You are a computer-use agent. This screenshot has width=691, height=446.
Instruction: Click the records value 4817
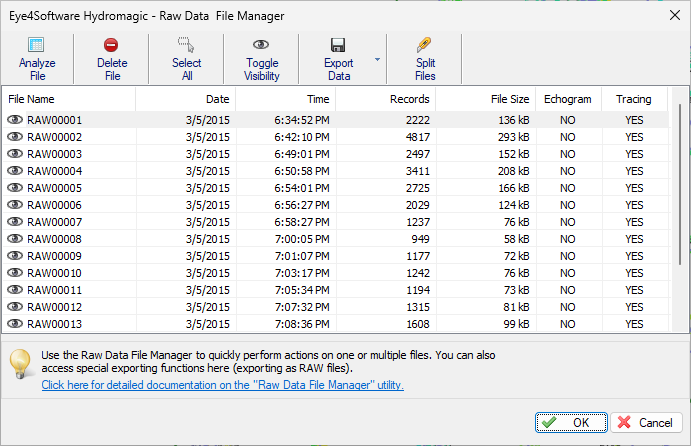pyautogui.click(x=418, y=137)
